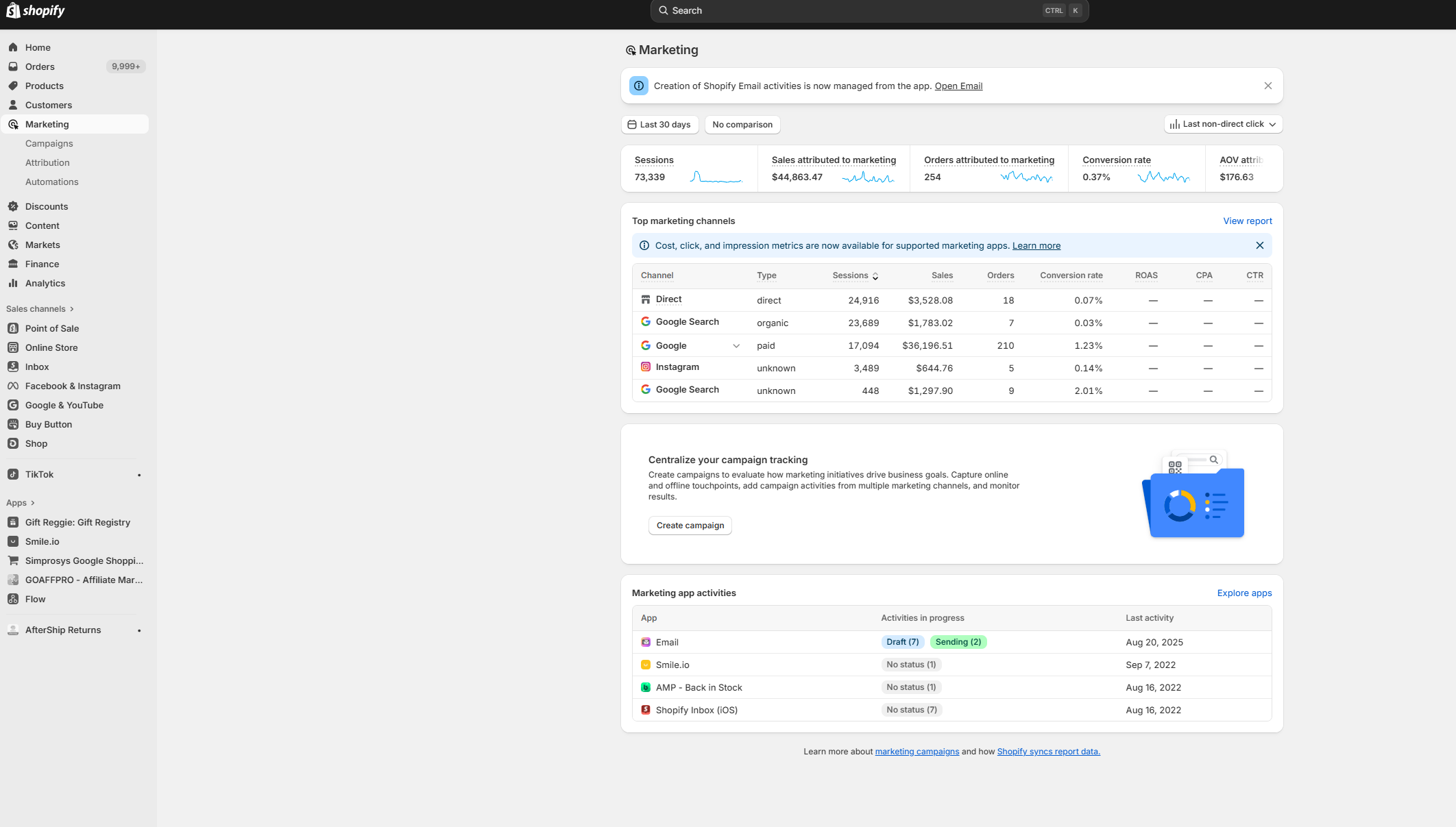The image size is (1456, 827).
Task: Open Home via its house icon
Action: coord(13,47)
